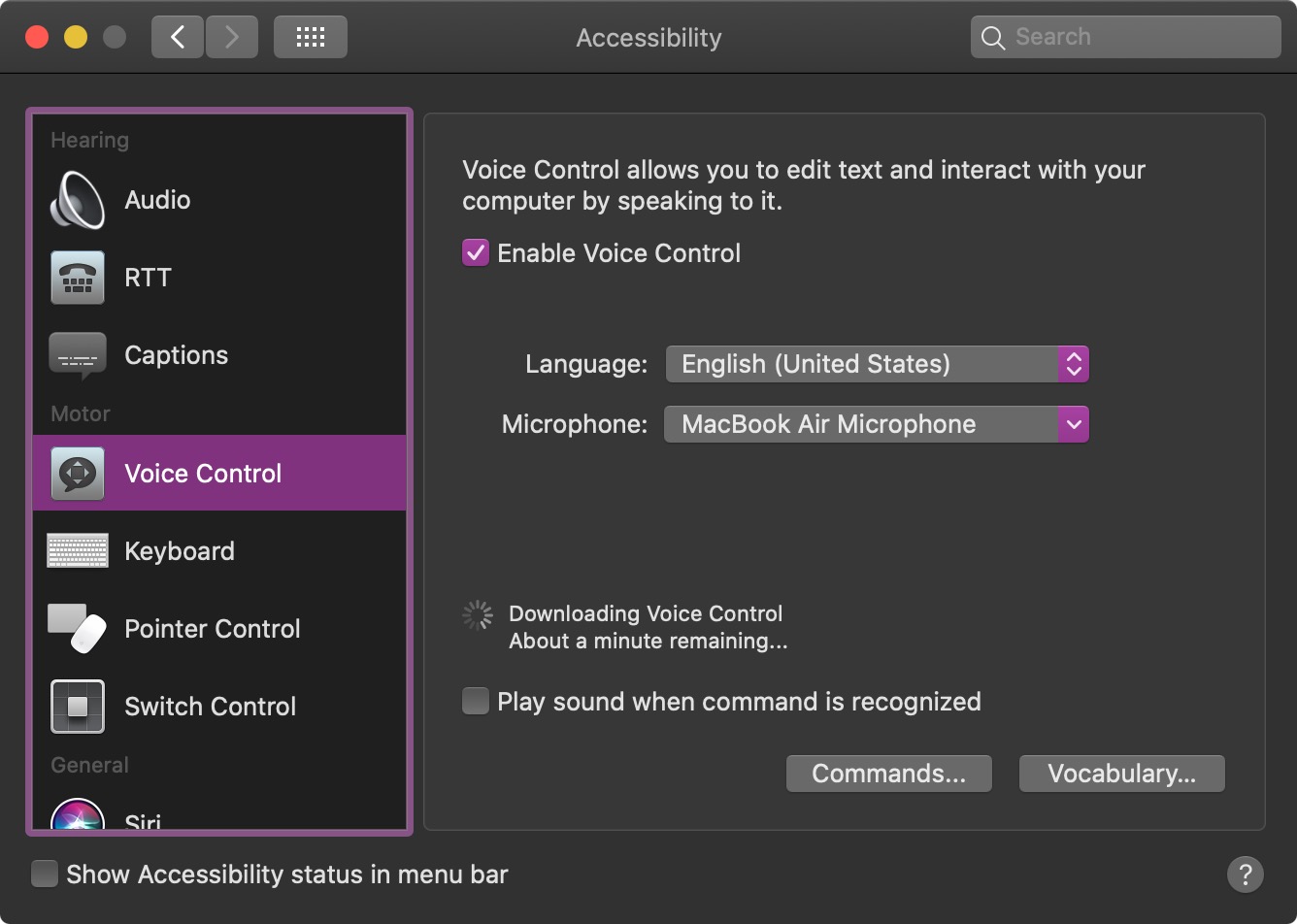Open the Commands… dialog

click(x=888, y=774)
